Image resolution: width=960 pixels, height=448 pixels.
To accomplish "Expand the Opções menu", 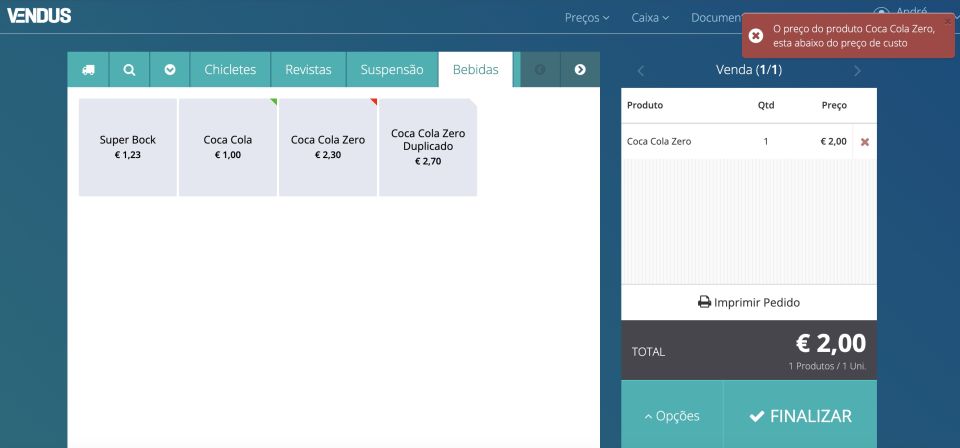I will point(672,416).
